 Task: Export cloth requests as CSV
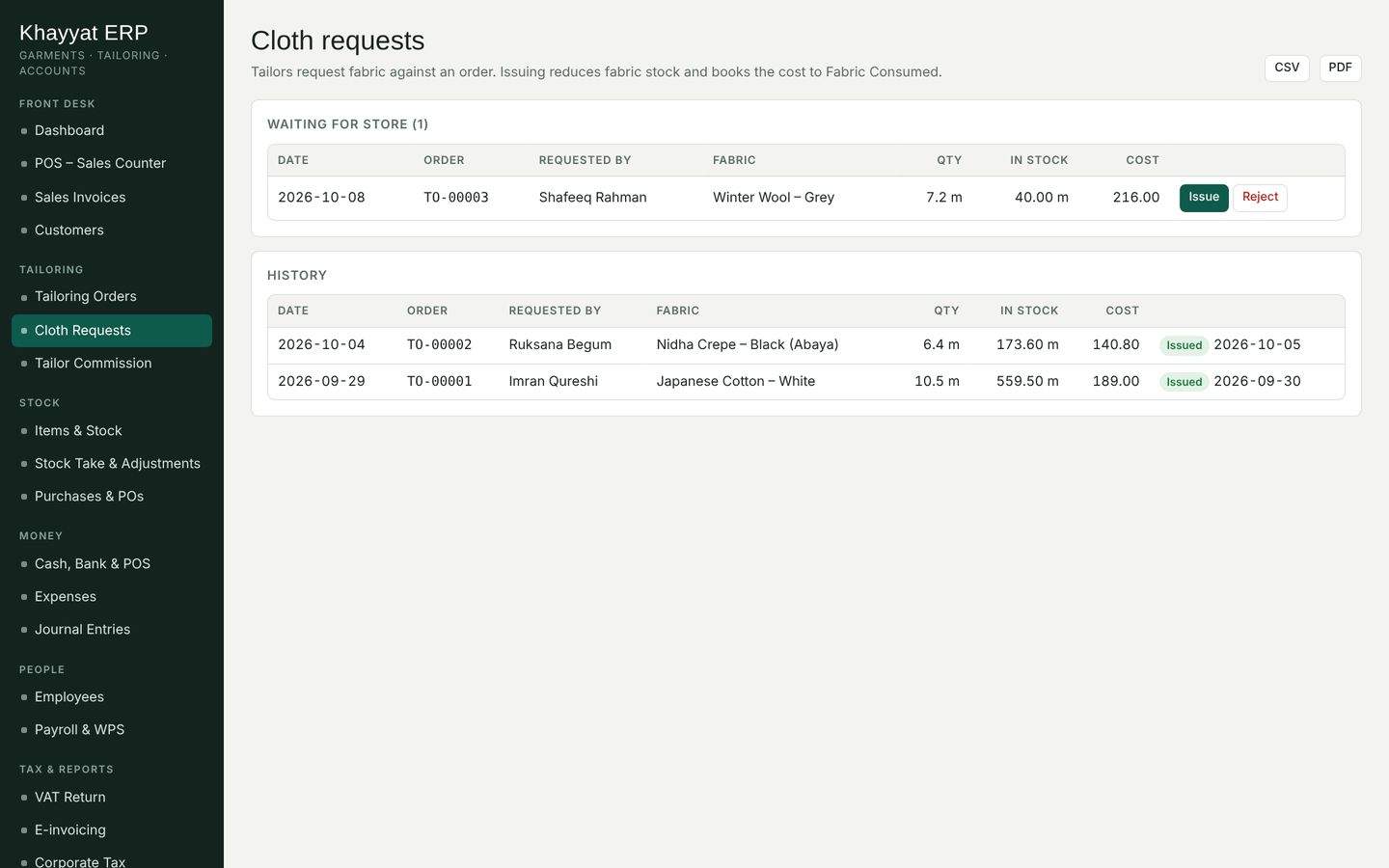pos(1287,68)
